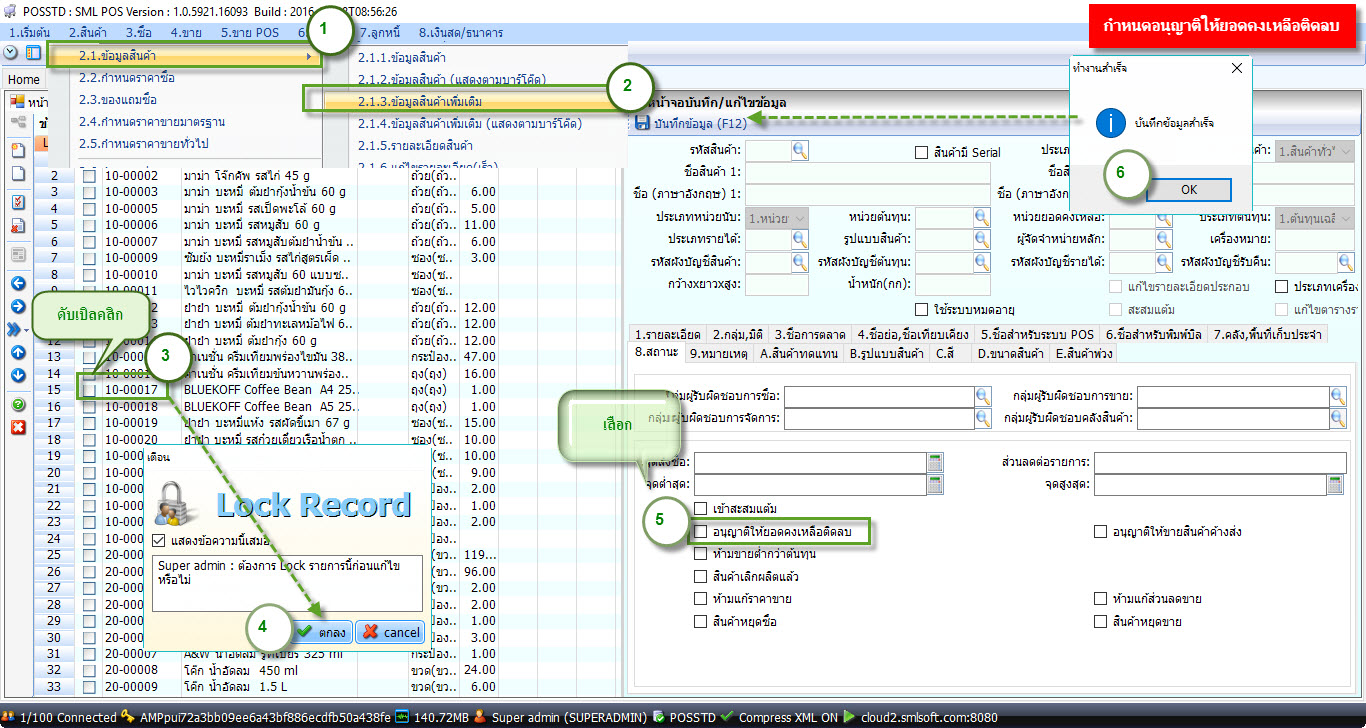1366x728 pixels.
Task: Enable อนุญาตให้ยอดคงเหลือติดลบ checkbox
Action: tap(701, 532)
